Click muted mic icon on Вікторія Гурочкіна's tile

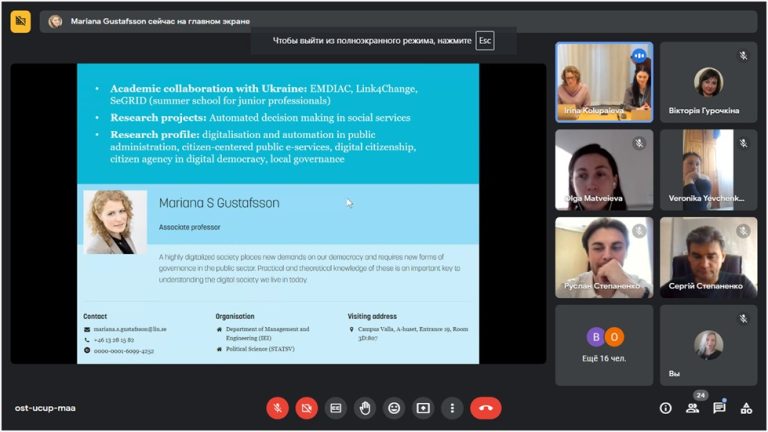tap(743, 56)
